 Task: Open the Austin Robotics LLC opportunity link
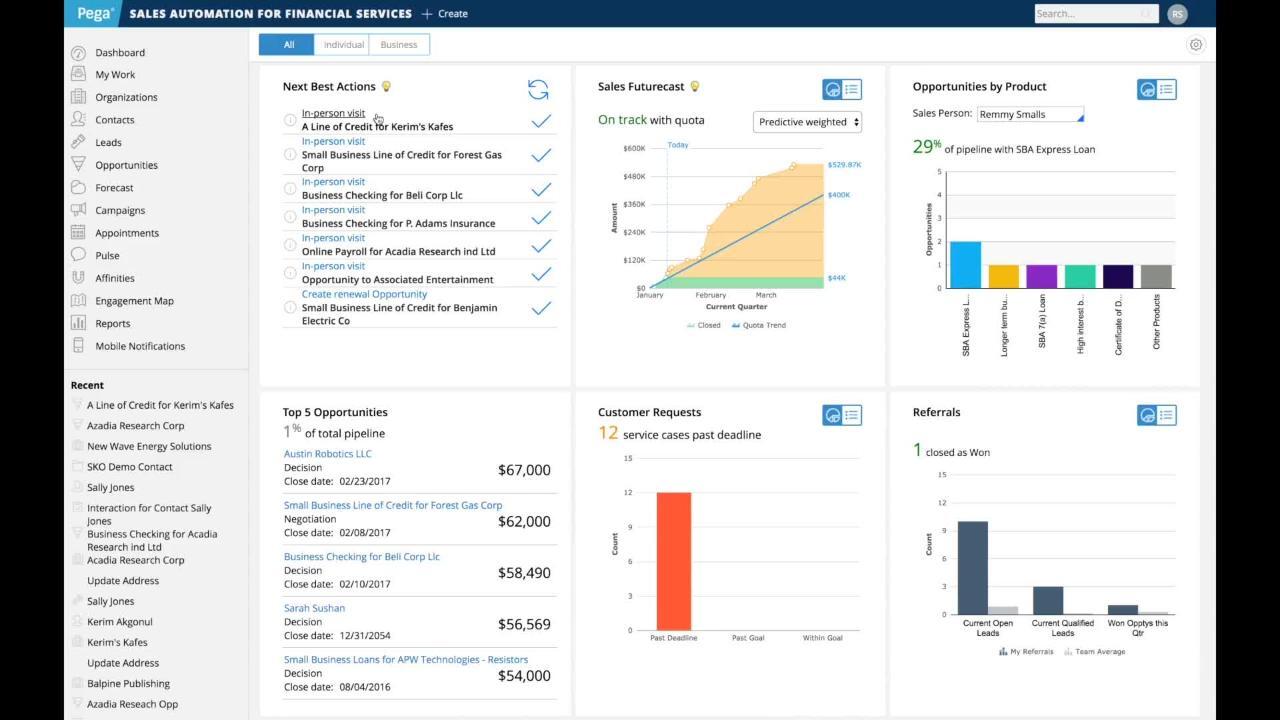pos(327,454)
